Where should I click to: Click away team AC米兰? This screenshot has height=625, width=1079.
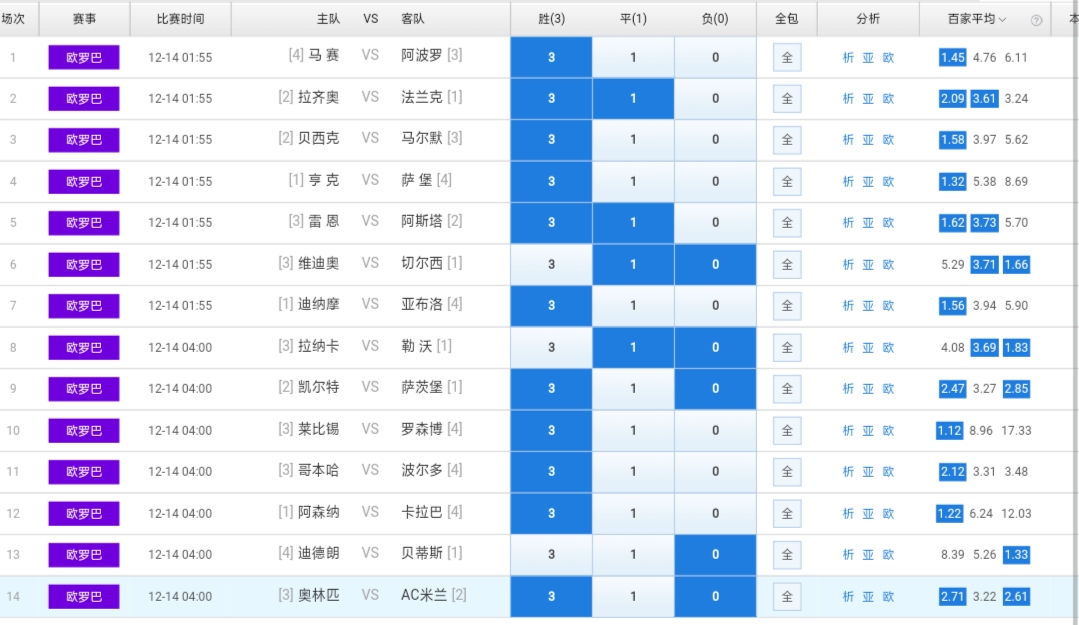(x=425, y=595)
